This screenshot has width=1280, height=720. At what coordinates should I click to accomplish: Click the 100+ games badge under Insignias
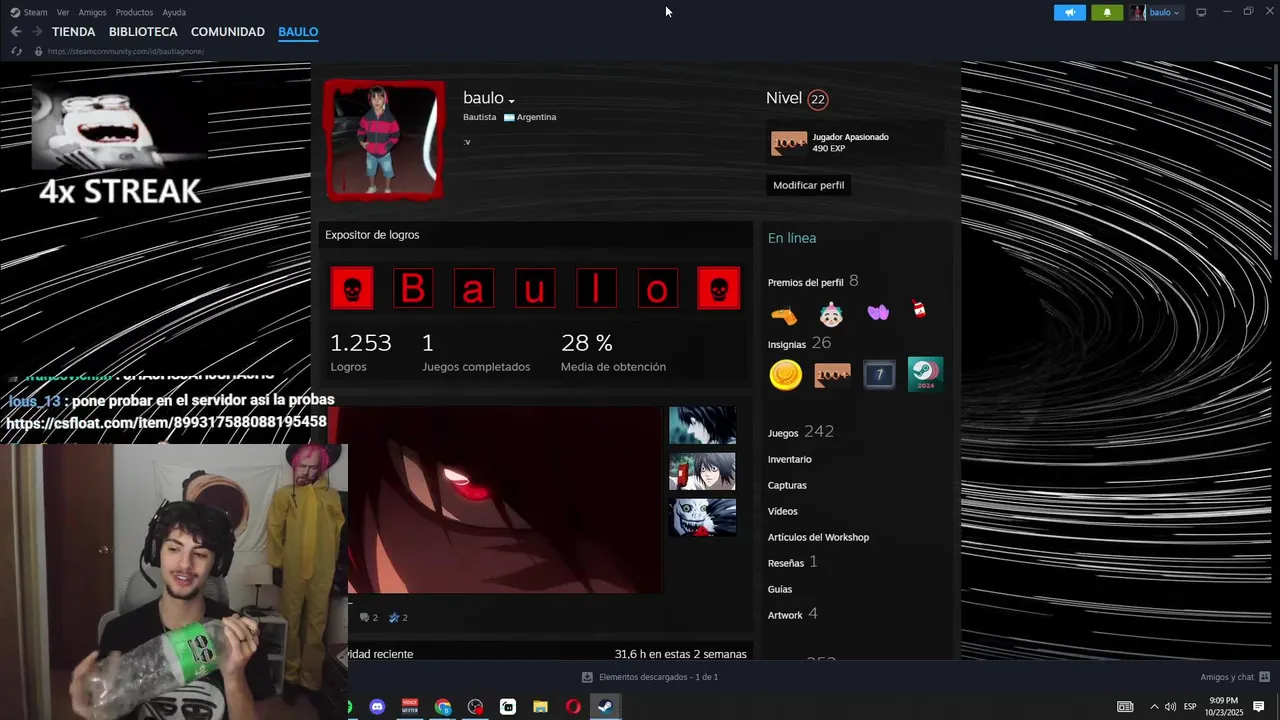pyautogui.click(x=832, y=375)
